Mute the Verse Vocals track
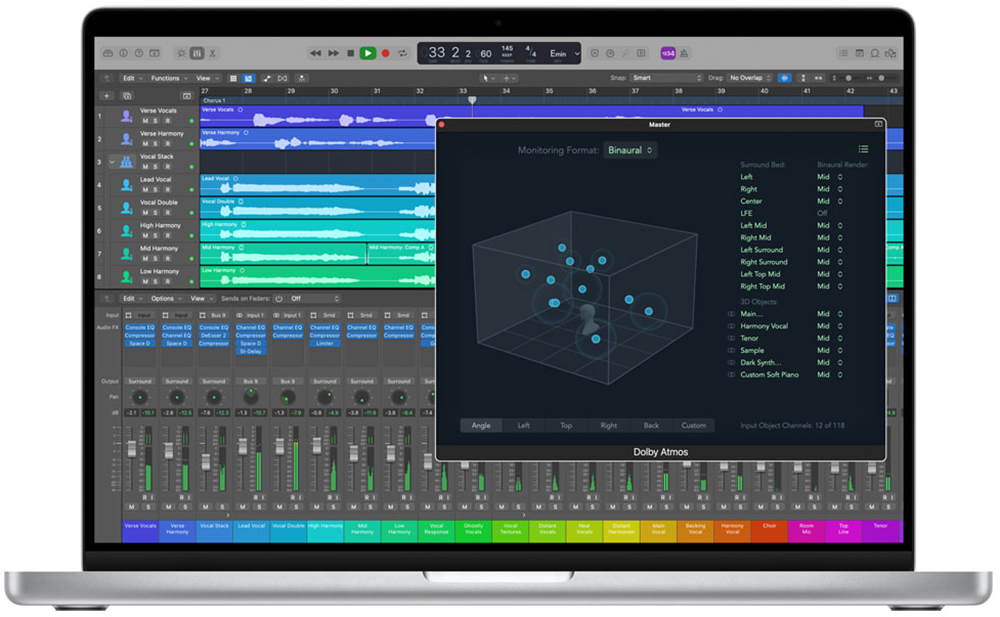The width and height of the screenshot is (1000, 617). click(145, 121)
